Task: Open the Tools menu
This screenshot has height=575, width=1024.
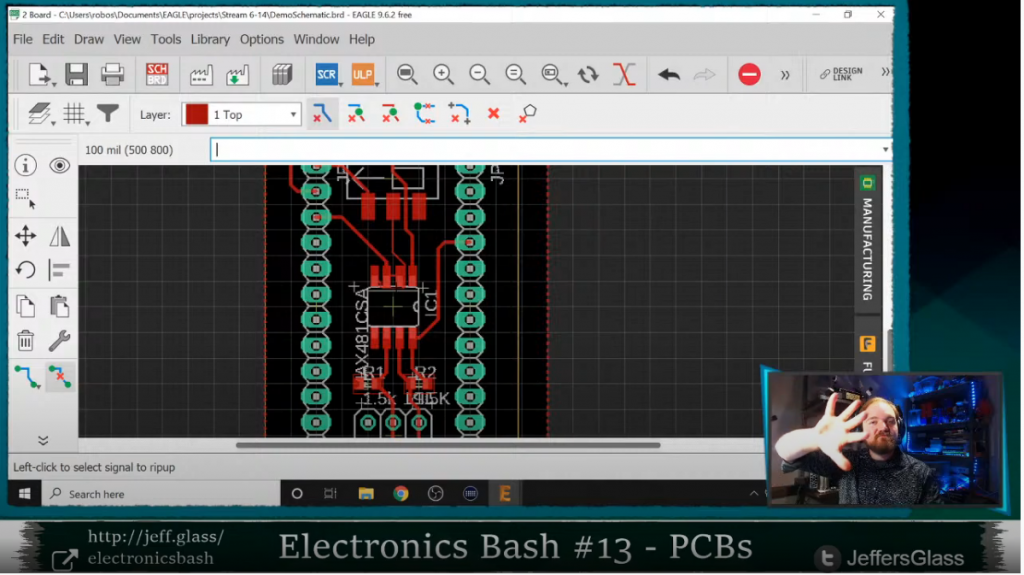Action: tap(166, 39)
